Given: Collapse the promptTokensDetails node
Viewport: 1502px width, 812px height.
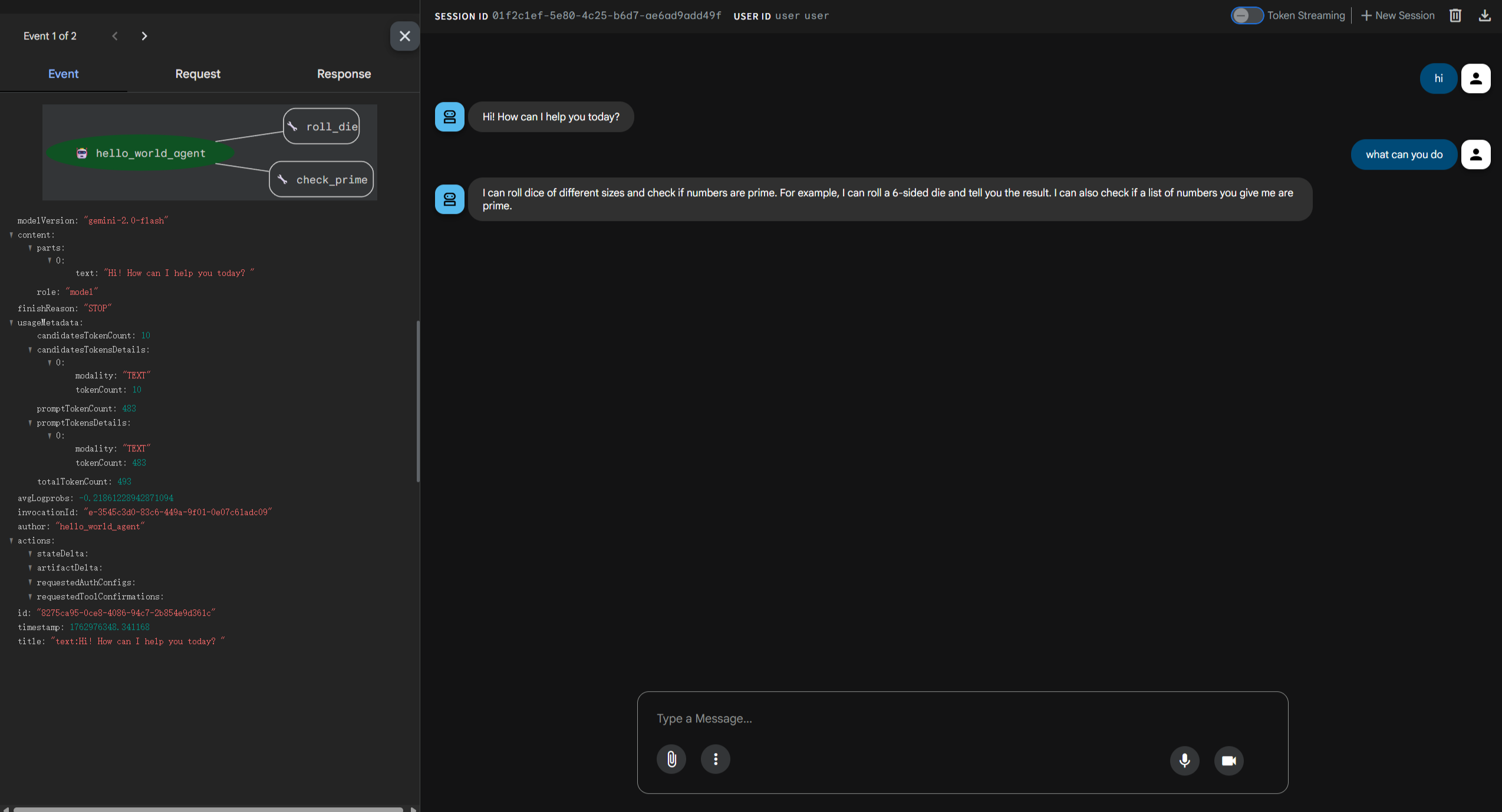Looking at the screenshot, I should point(30,423).
